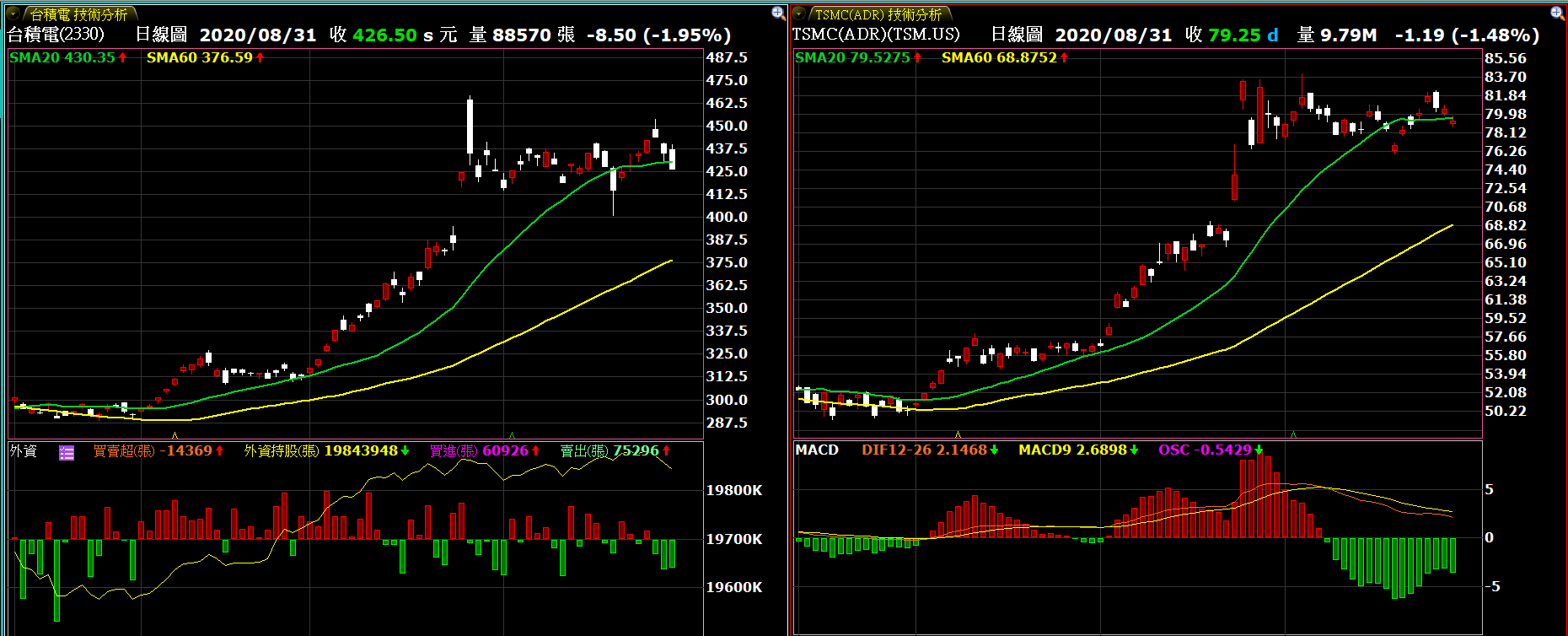
Task: Click the SMA20 430.35 indicator label
Action: click(67, 57)
